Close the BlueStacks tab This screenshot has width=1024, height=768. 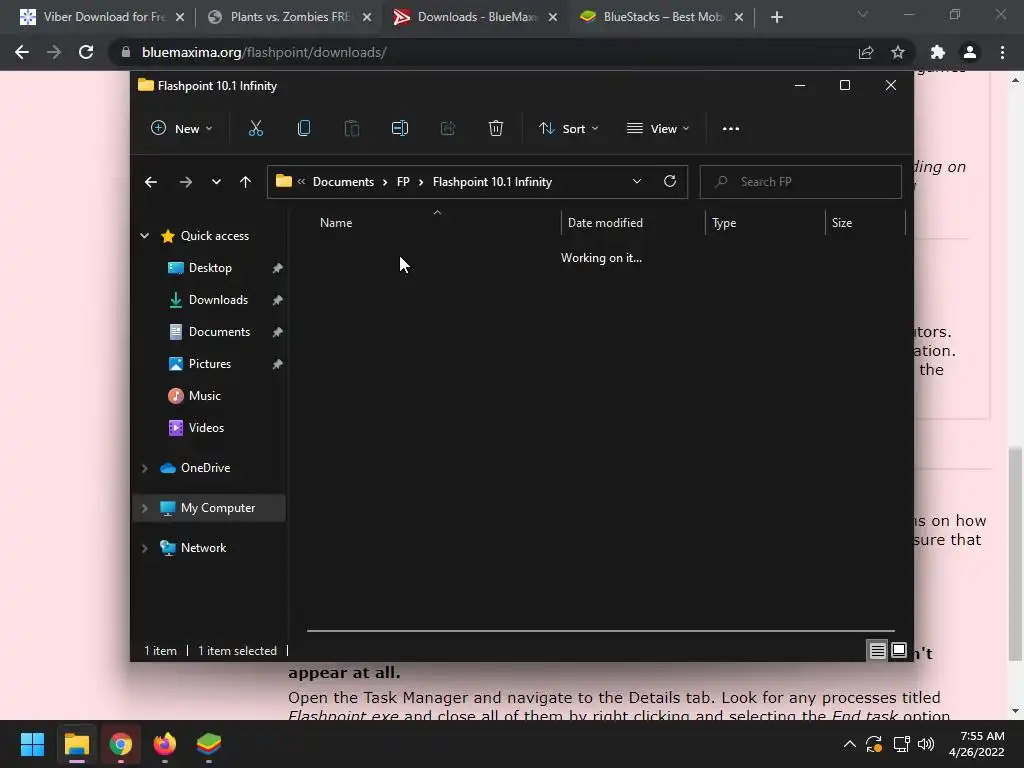pos(739,17)
